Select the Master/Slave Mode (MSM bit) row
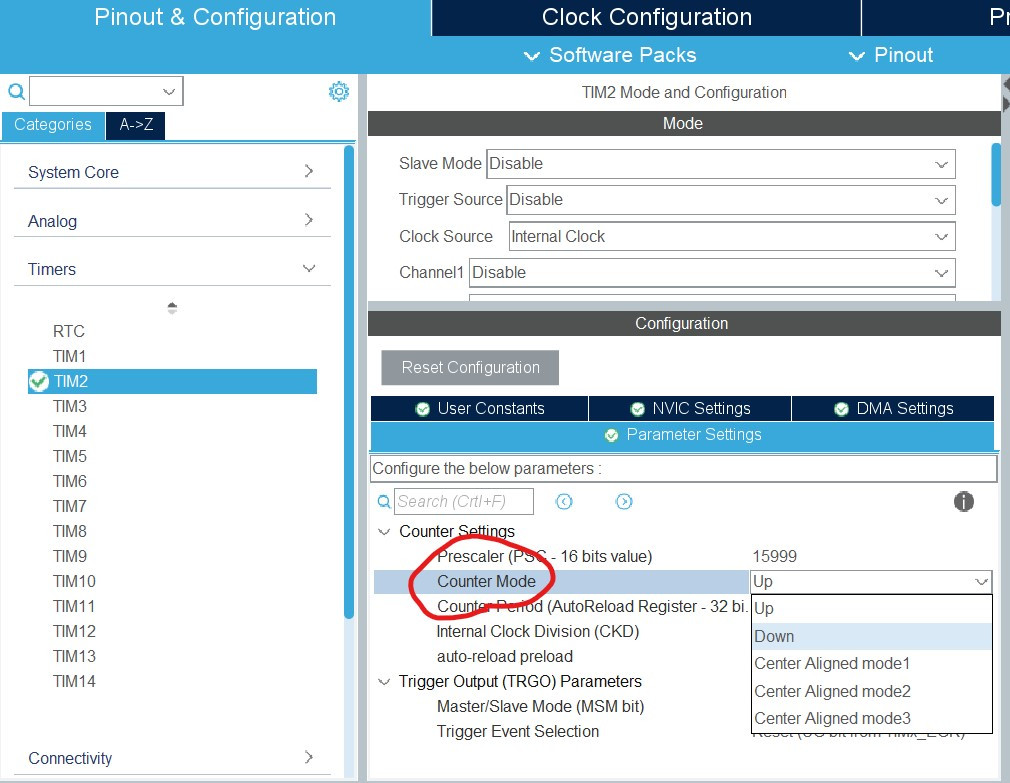The image size is (1010, 783). point(540,706)
